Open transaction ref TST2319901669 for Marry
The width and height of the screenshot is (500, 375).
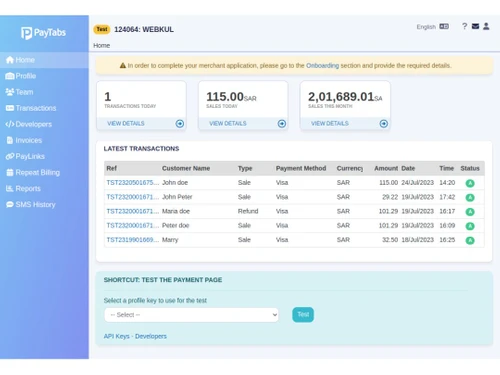(133, 240)
